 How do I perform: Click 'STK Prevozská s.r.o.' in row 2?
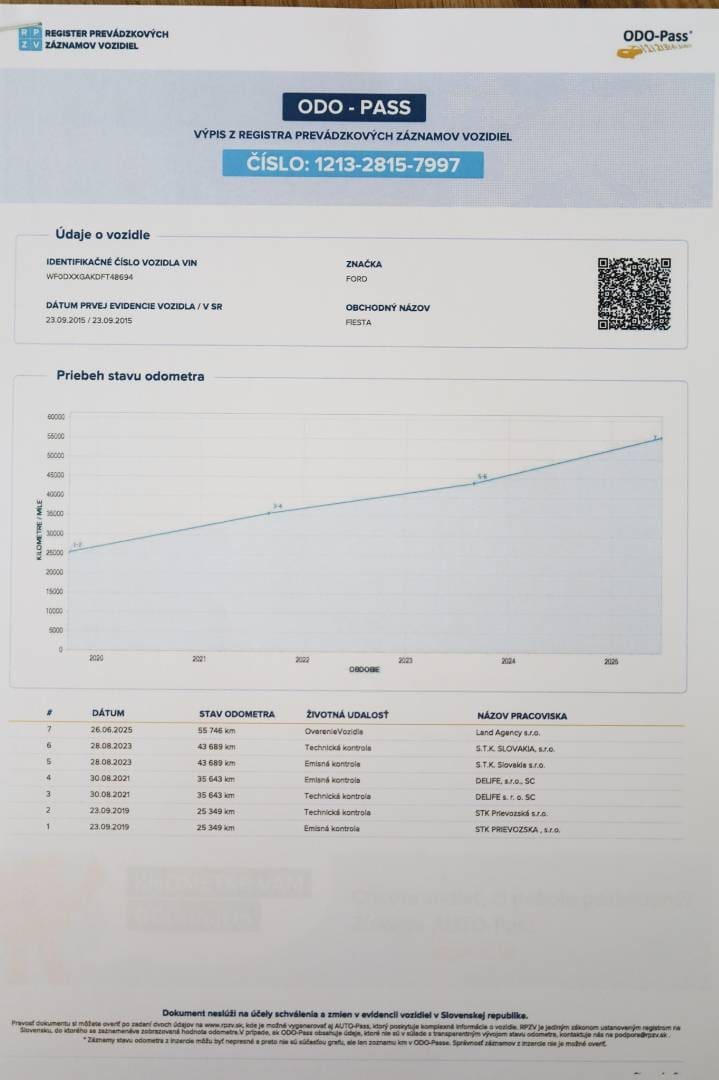(x=511, y=813)
